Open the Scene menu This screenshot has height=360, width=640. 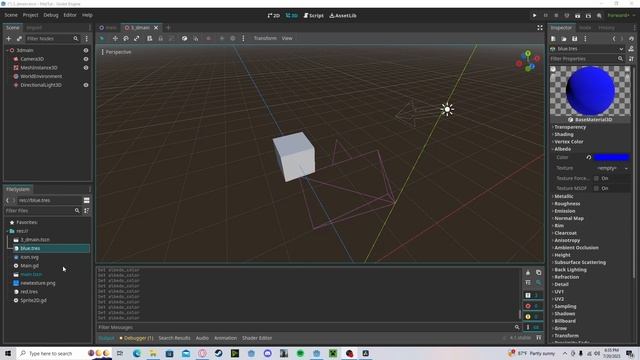(x=11, y=15)
